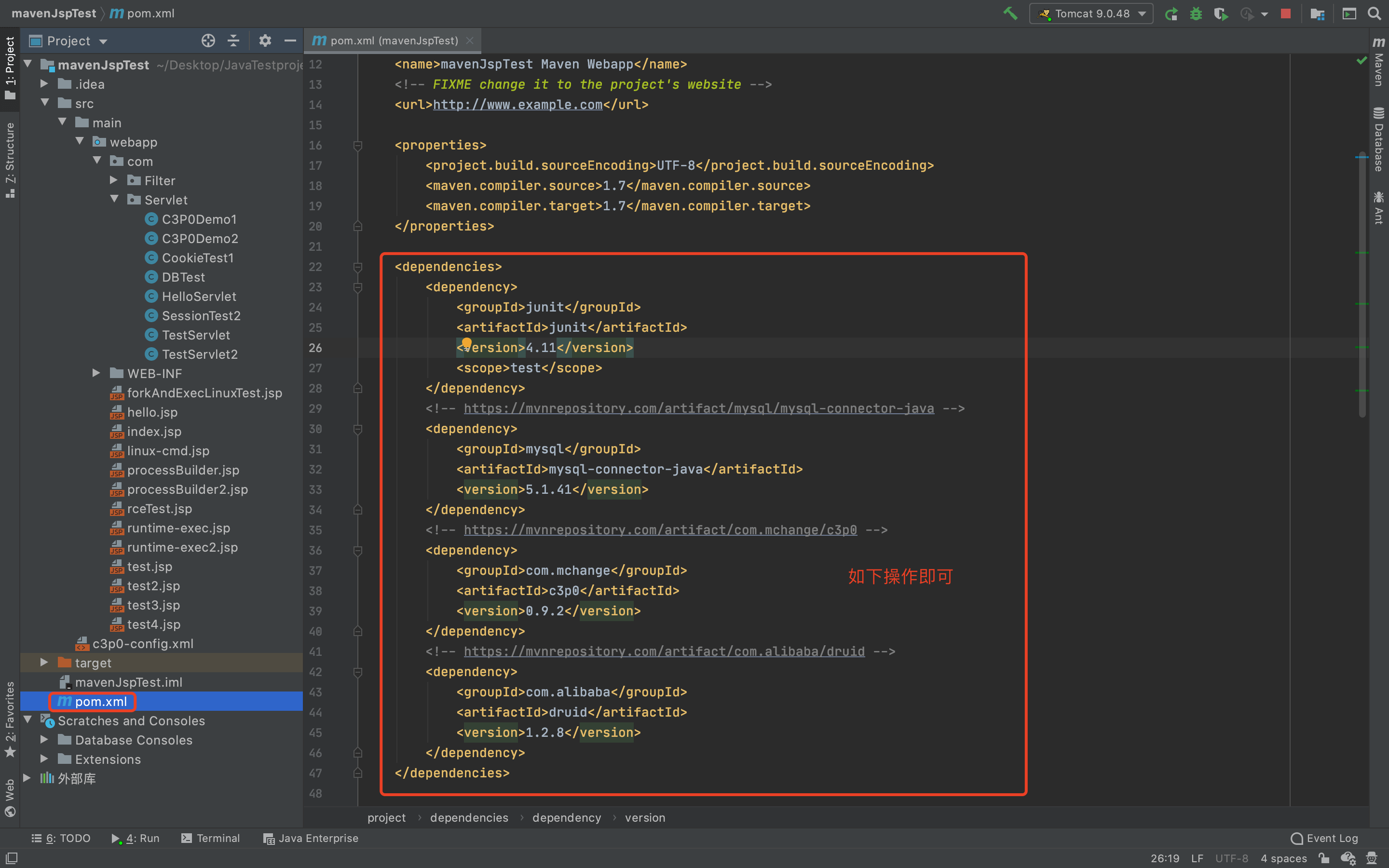Fold the properties block at line 16

coord(357,145)
